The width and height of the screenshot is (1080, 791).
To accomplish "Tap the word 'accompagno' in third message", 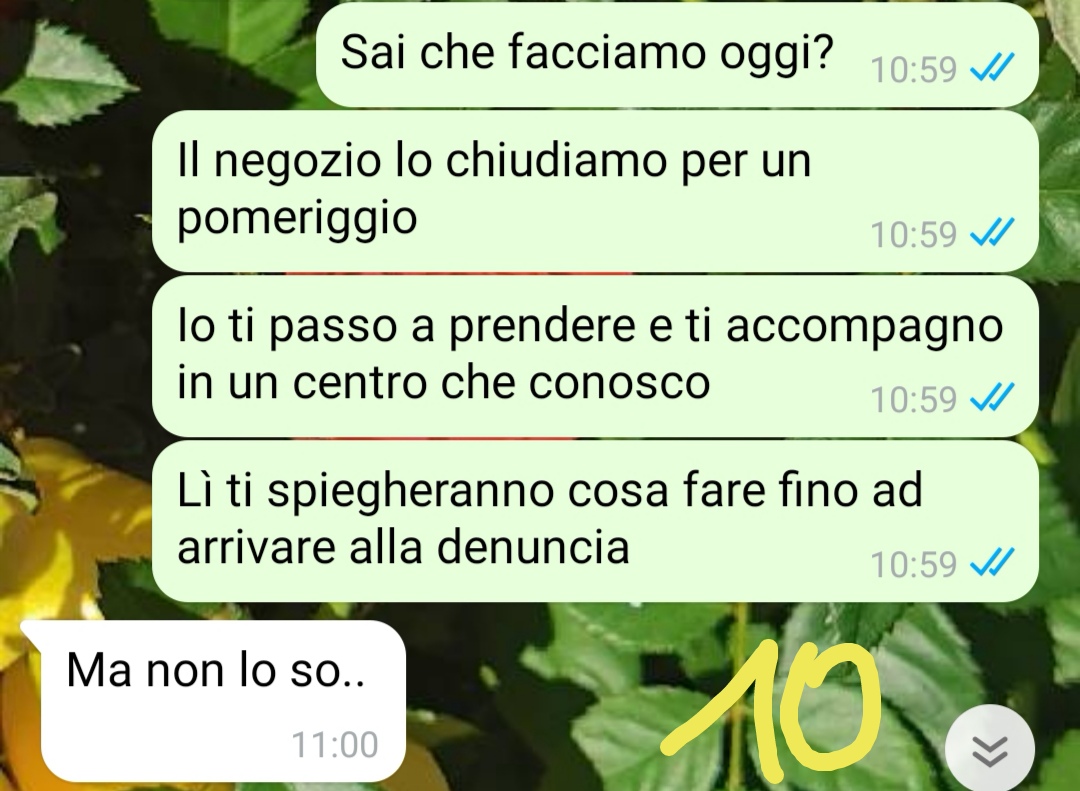I will coord(864,327).
